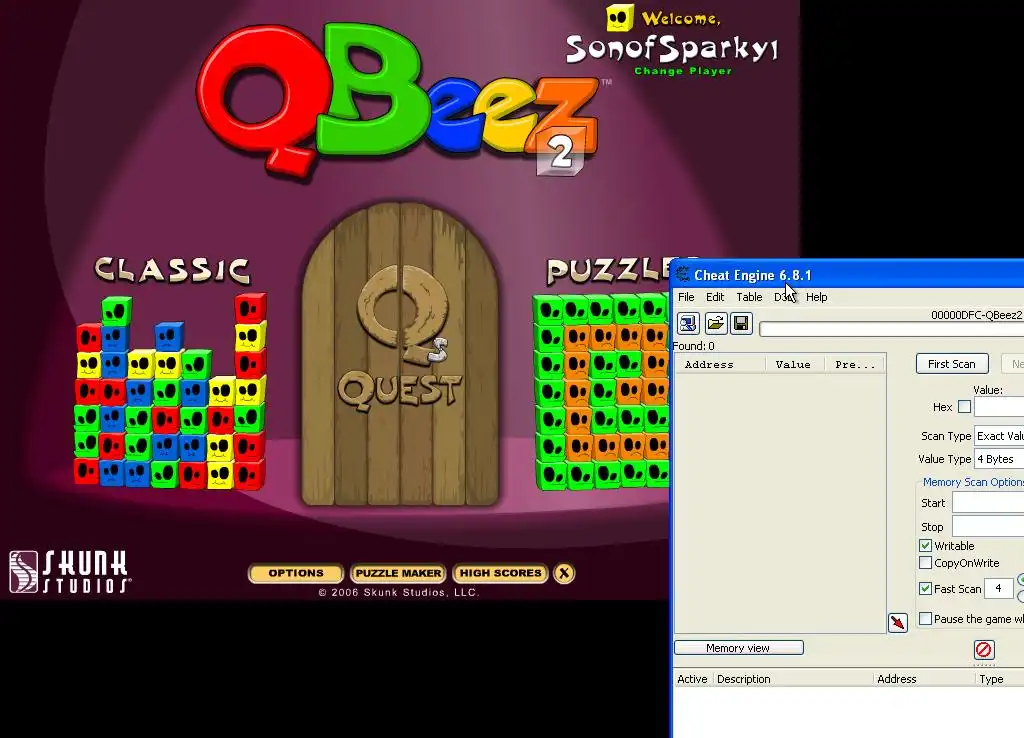Click the HIGH SCORES button
This screenshot has height=738, width=1024.
pos(500,573)
